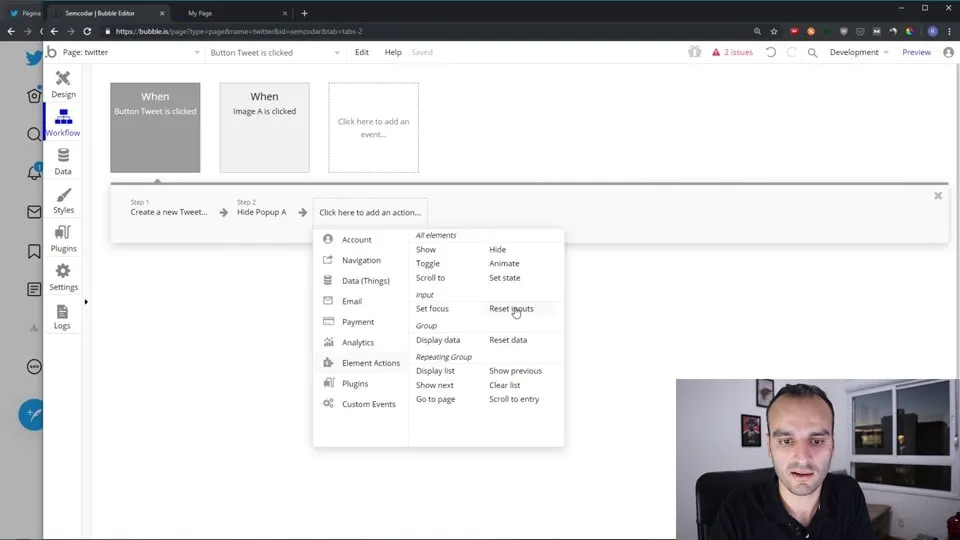Image resolution: width=960 pixels, height=540 pixels.
Task: Go to the Styles section
Action: (x=63, y=200)
